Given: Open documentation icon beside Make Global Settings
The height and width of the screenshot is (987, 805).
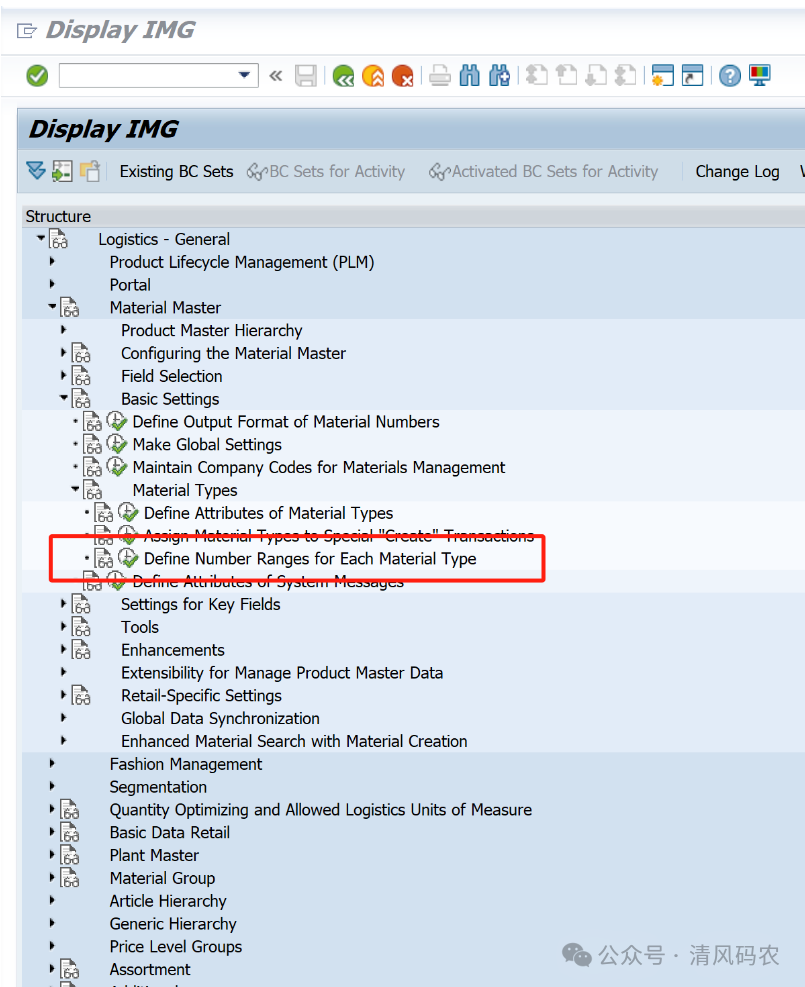Looking at the screenshot, I should (93, 445).
